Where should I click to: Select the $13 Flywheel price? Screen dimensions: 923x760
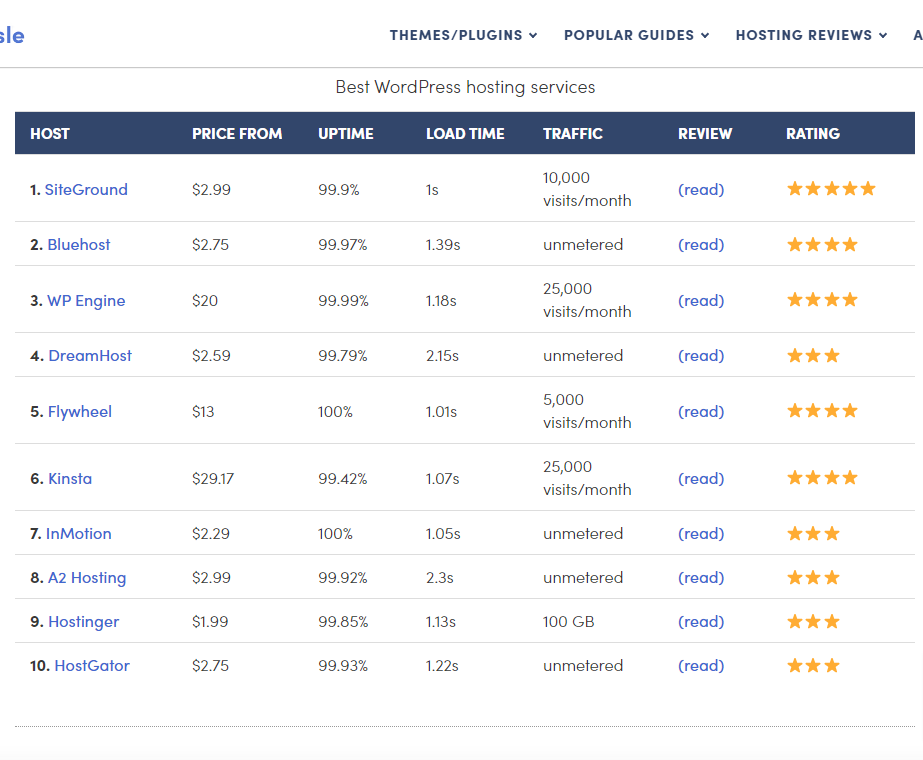pyautogui.click(x=203, y=412)
